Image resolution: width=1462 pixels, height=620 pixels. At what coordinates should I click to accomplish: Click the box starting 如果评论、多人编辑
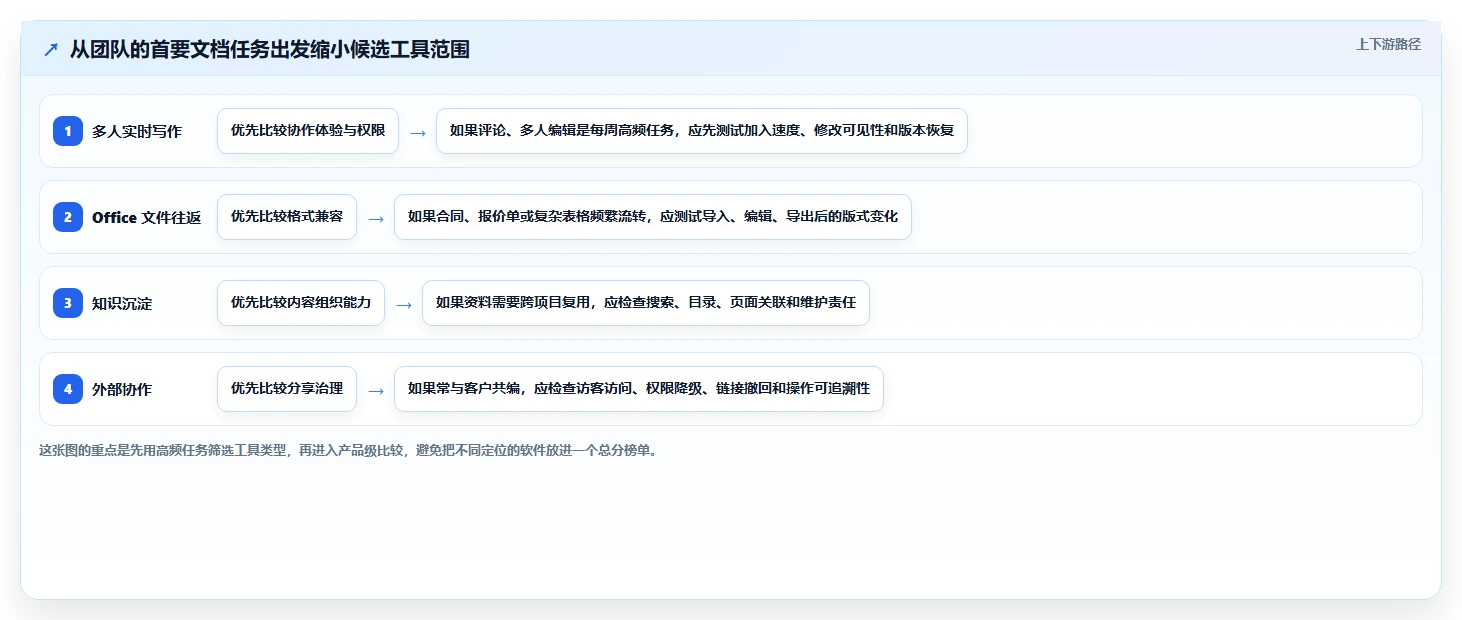pyautogui.click(x=702, y=131)
